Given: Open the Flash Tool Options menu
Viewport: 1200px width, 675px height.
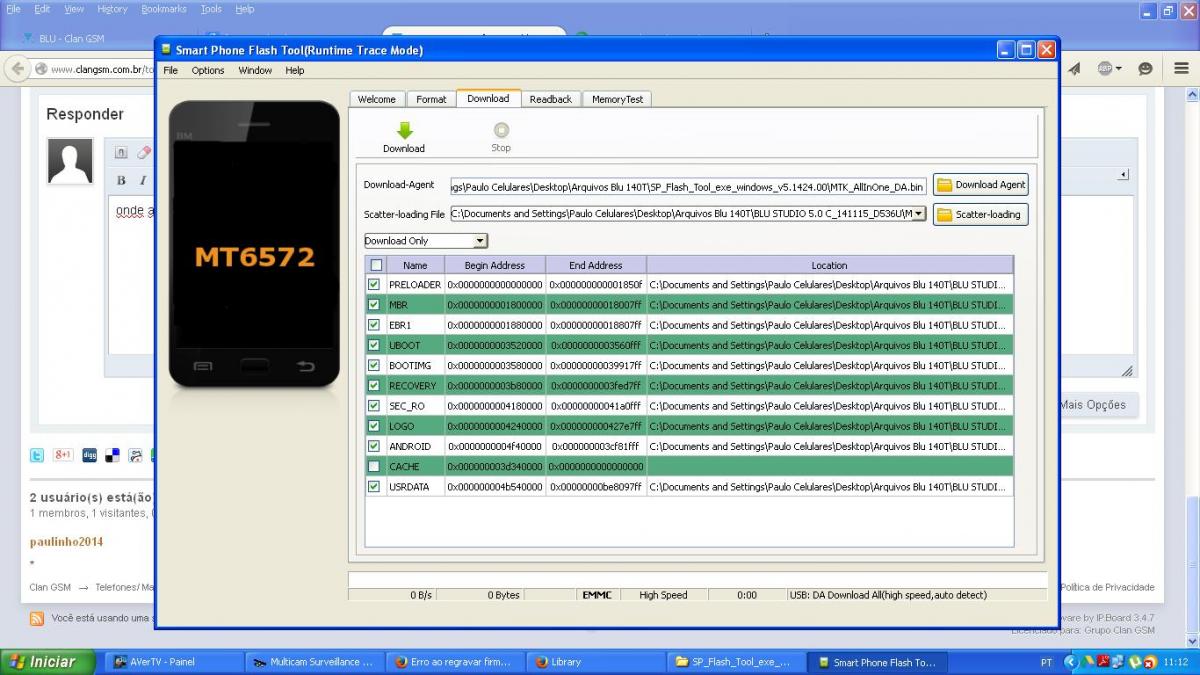Looking at the screenshot, I should click(x=208, y=70).
